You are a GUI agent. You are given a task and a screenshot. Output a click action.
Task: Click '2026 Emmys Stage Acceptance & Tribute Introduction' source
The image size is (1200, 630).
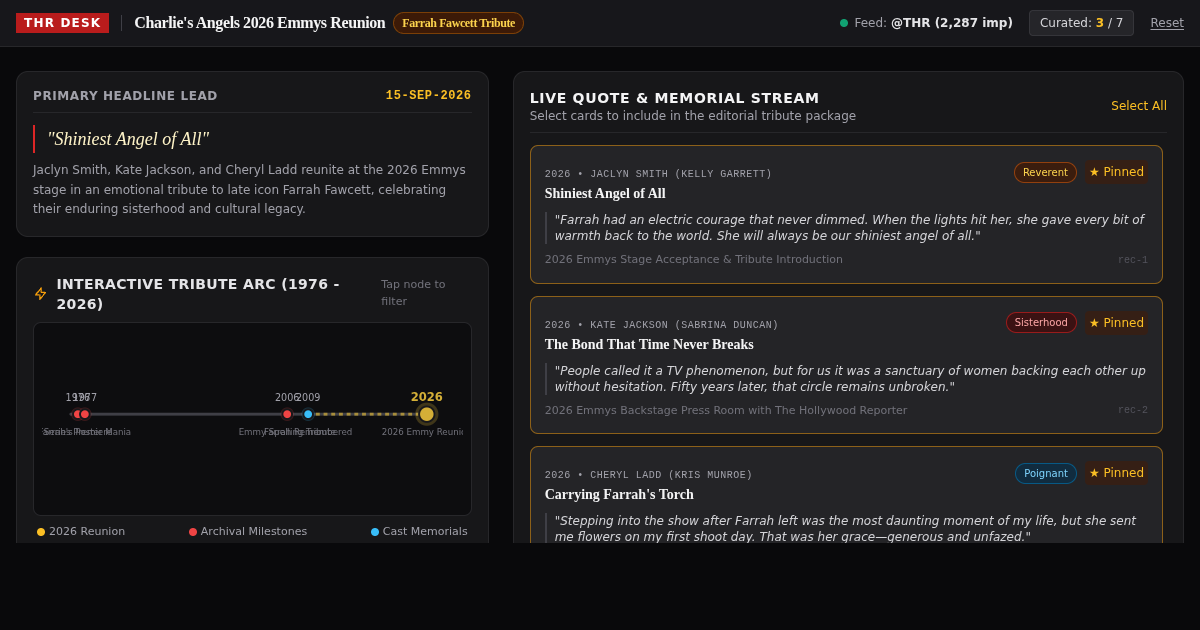point(694,260)
